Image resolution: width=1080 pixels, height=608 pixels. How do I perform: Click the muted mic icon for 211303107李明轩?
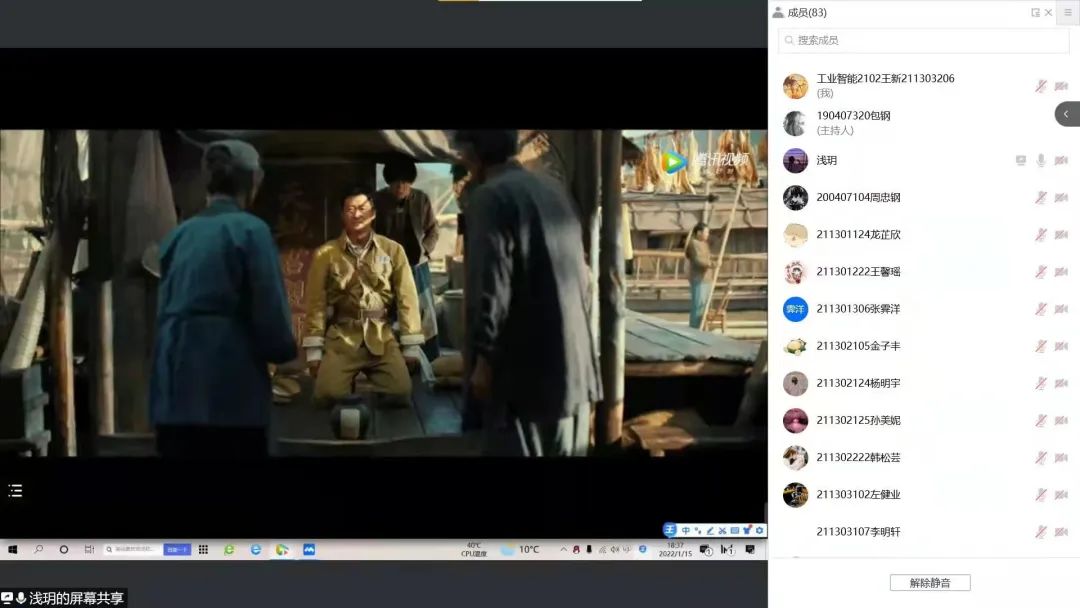[x=1041, y=532]
